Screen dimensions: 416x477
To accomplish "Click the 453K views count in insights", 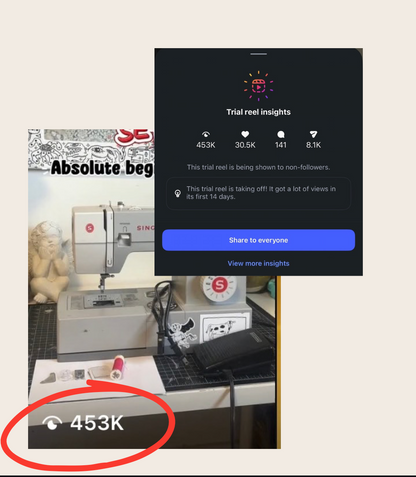I will click(206, 145).
